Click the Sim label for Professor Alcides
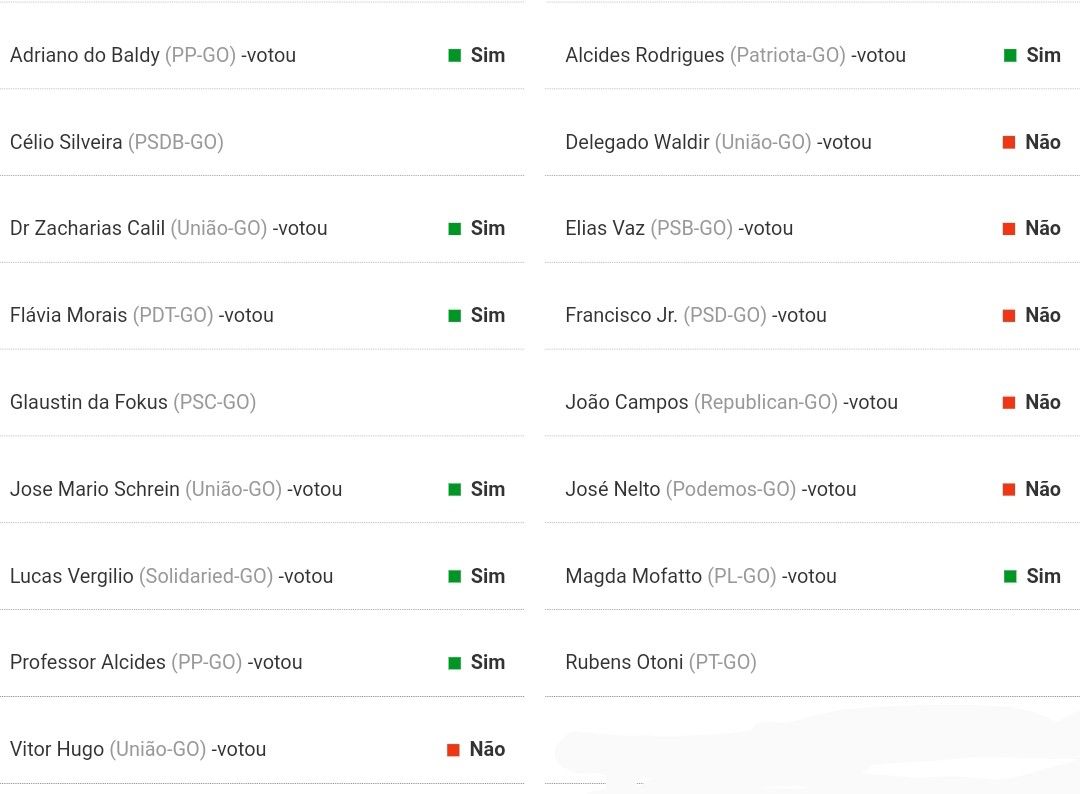Screen dimensions: 1080x794 488,662
